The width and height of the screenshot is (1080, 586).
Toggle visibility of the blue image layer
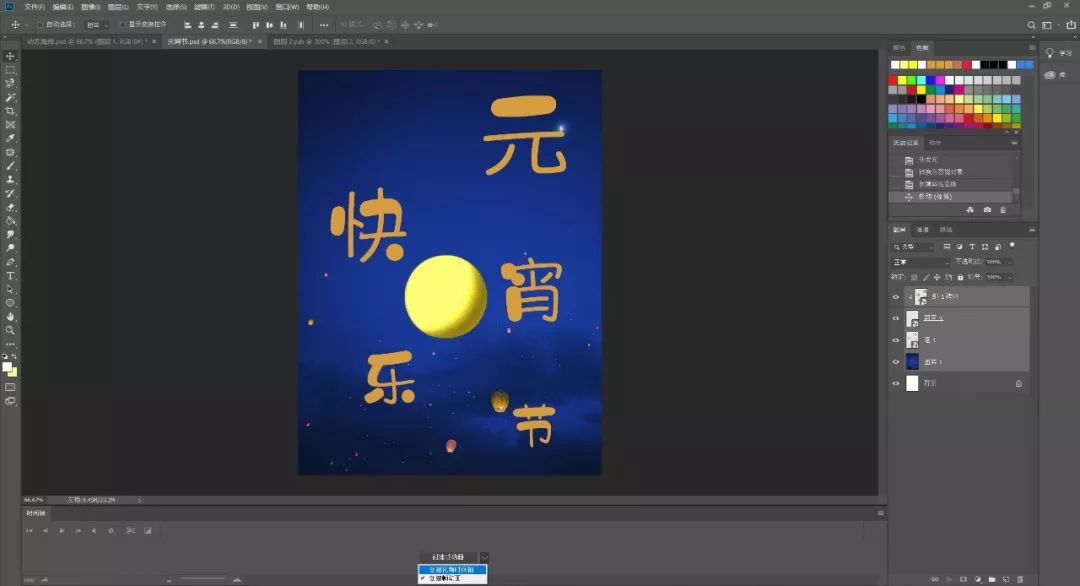[896, 361]
